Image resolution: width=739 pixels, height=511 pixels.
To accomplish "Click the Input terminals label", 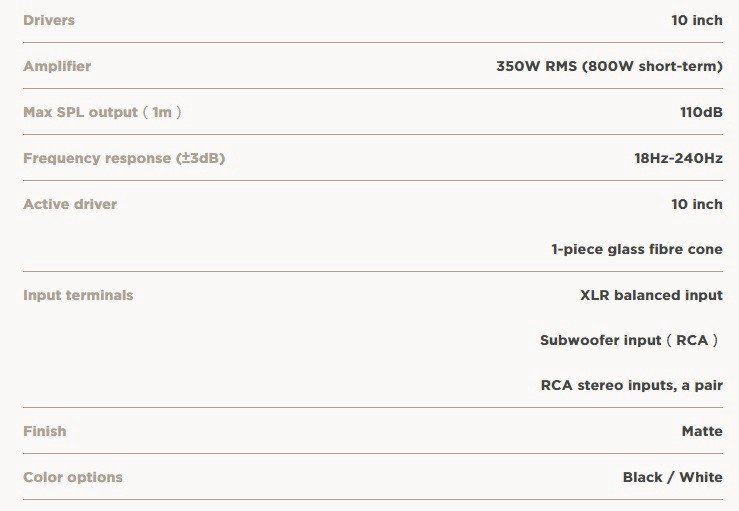I will click(x=78, y=295).
